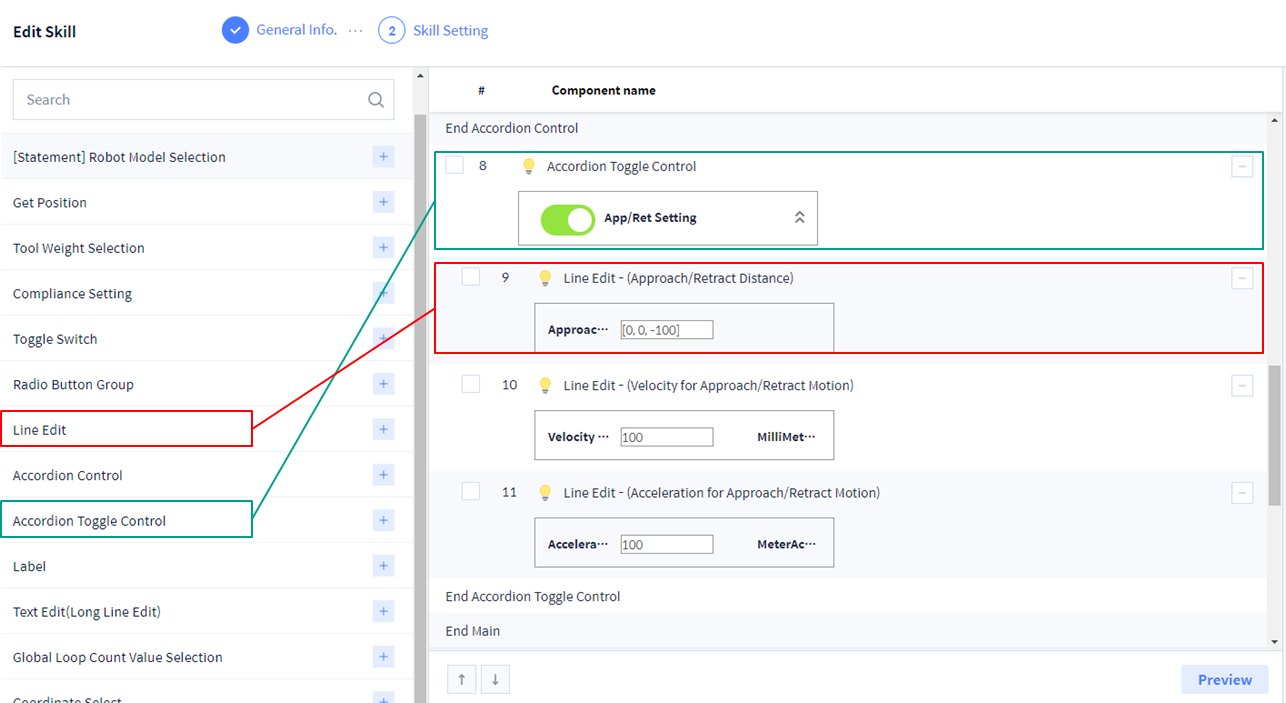Collapse the App/Ret Setting accordion chevron

pyautogui.click(x=799, y=218)
